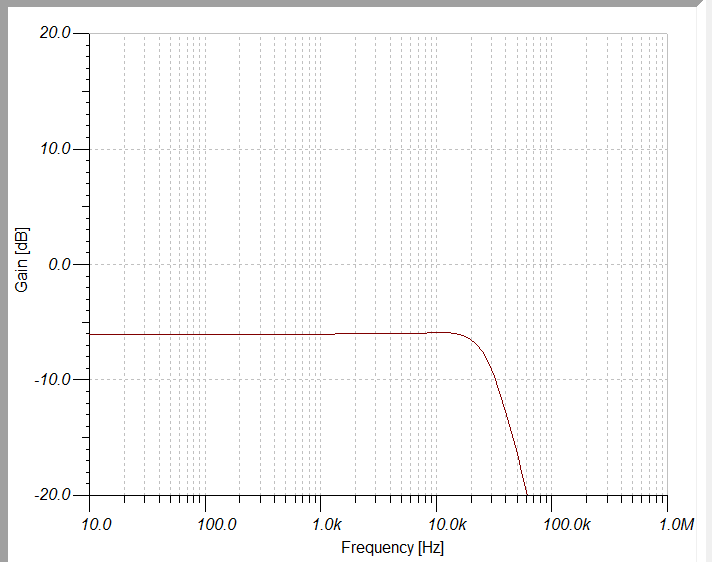Image resolution: width=712 pixels, height=562 pixels.
Task: Select the -10.0 gain axis label
Action: [53, 380]
